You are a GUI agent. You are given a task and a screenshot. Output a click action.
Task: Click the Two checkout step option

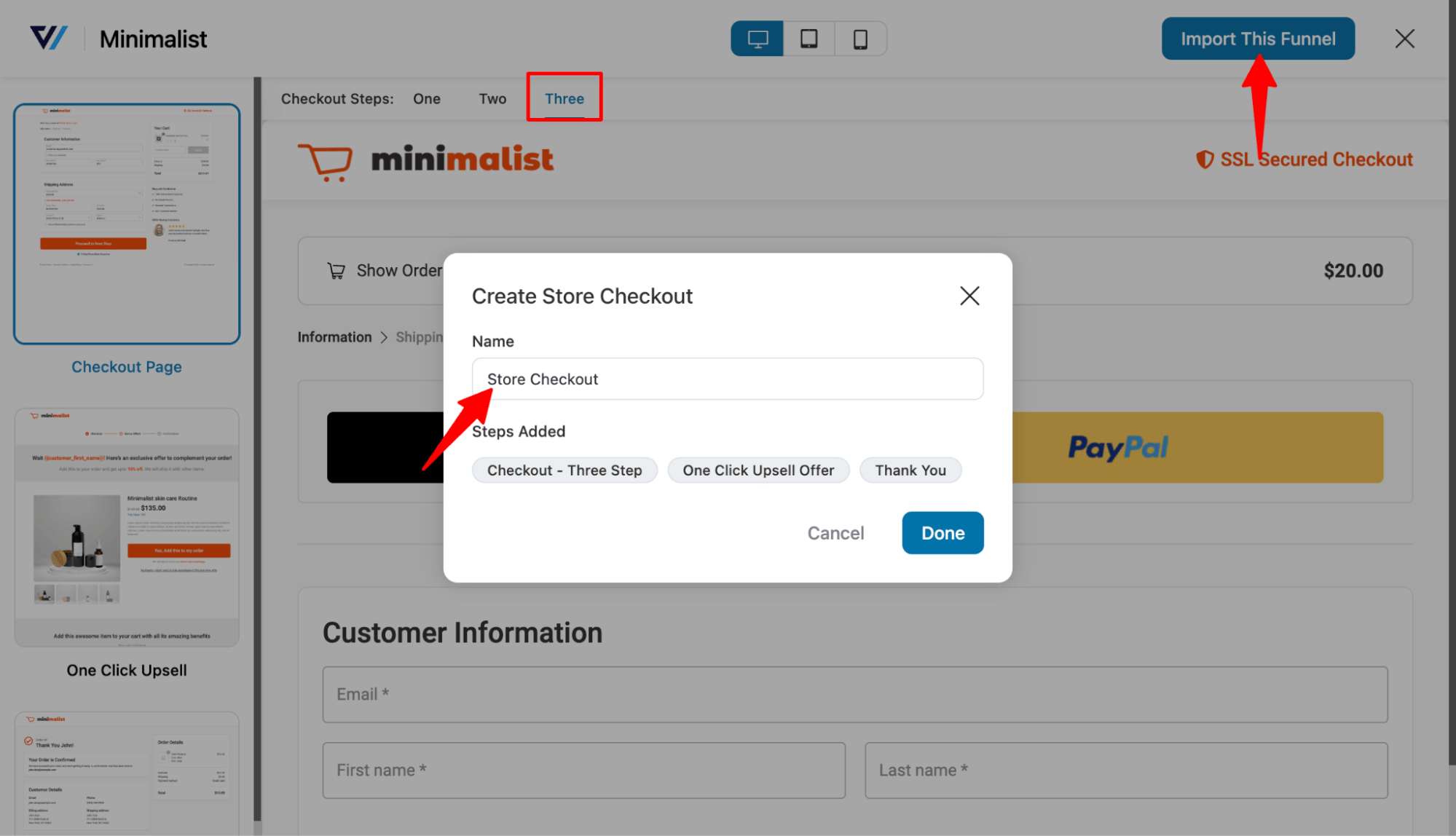pos(492,98)
